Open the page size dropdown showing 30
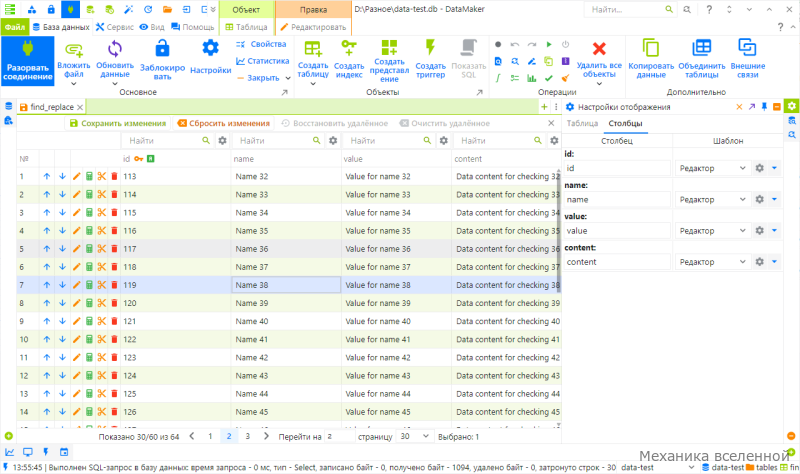Screen dimensions: 800x474 414,436
